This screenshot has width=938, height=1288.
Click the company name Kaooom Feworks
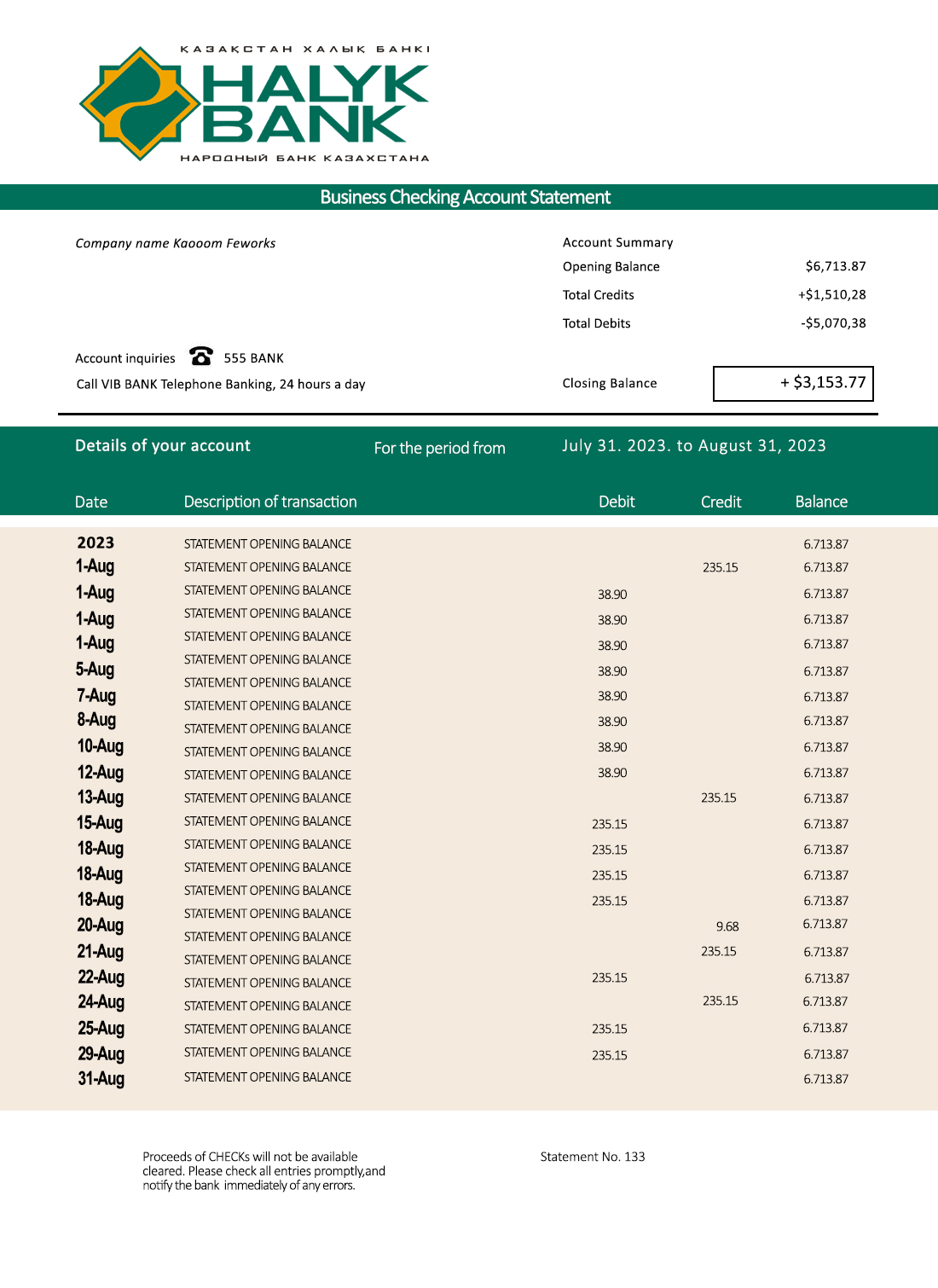(x=176, y=243)
